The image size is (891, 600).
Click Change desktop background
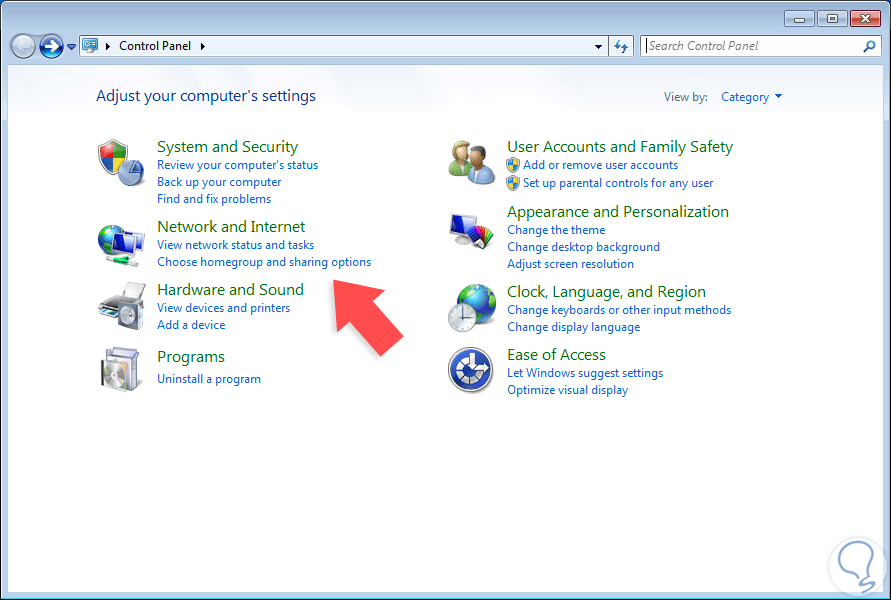[x=584, y=247]
